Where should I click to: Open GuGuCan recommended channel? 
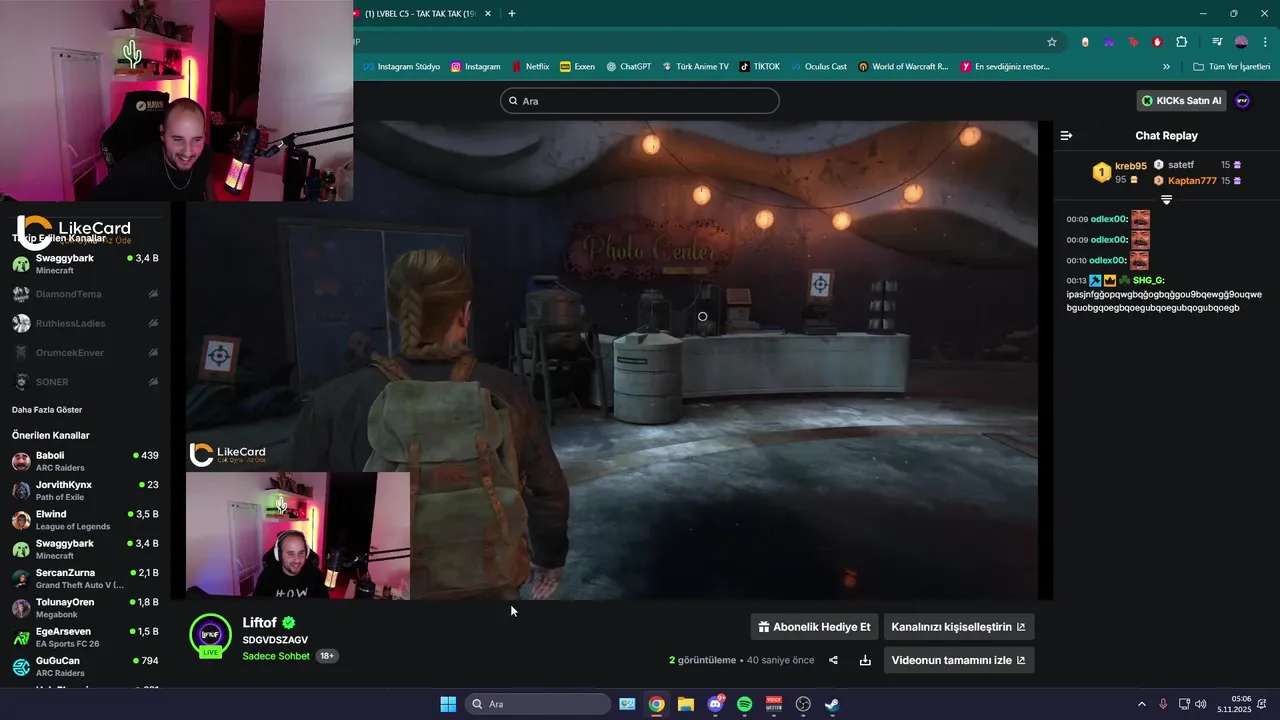[85, 666]
